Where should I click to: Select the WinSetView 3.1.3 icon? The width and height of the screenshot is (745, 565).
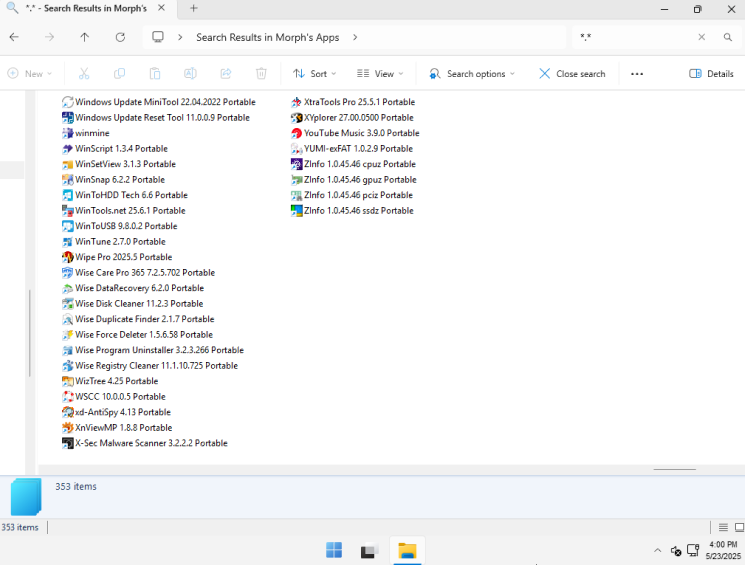coord(67,164)
